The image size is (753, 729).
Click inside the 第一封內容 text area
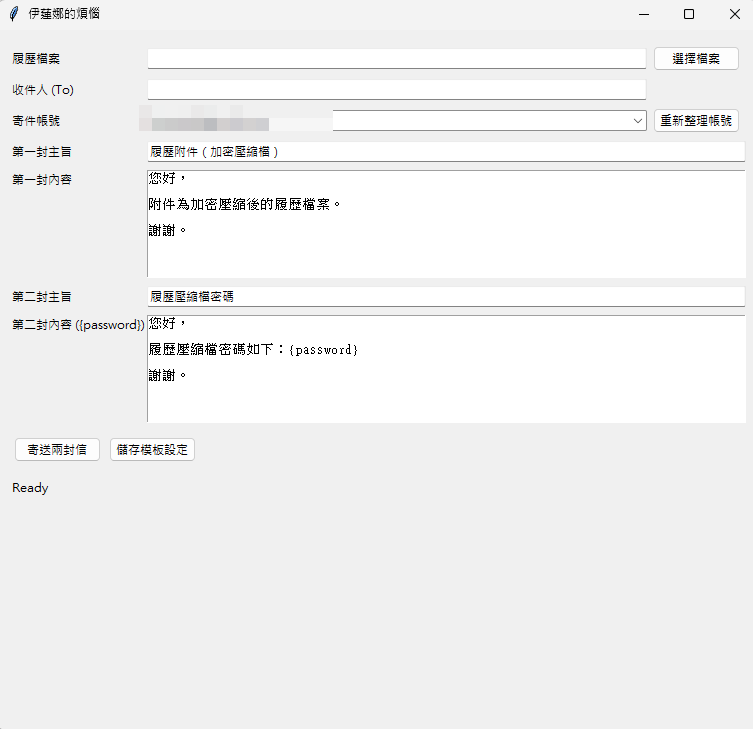tap(446, 250)
